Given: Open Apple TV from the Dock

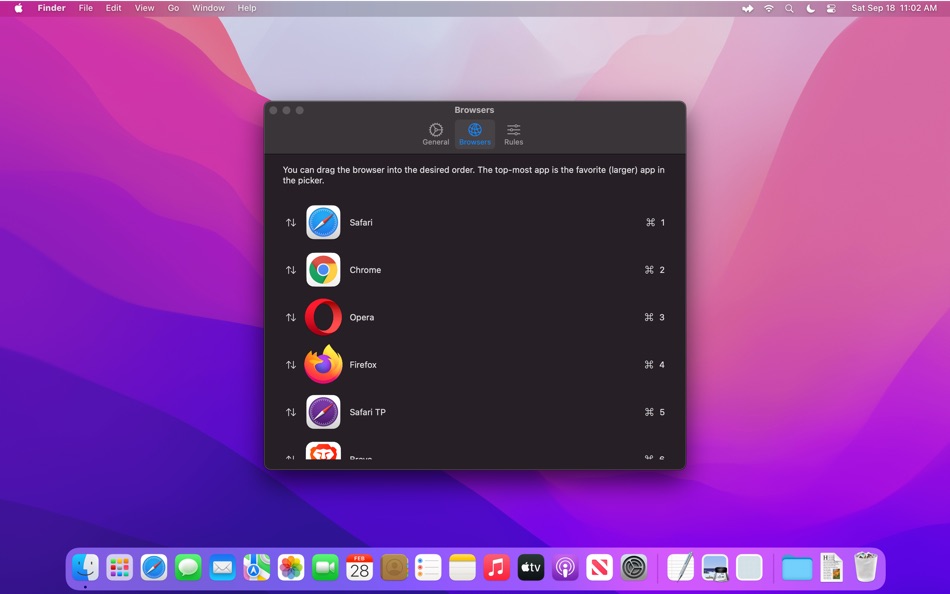Looking at the screenshot, I should coord(531,568).
